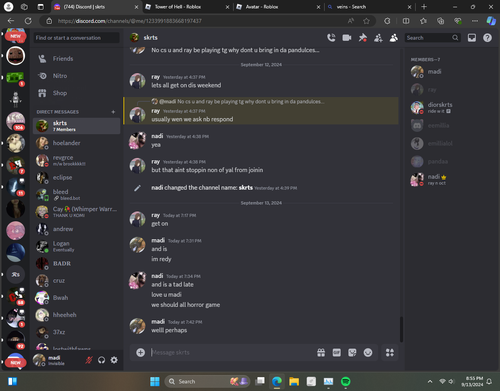500x391 pixels.
Task: Click the chat scrollbar thumb
Action: point(401,329)
